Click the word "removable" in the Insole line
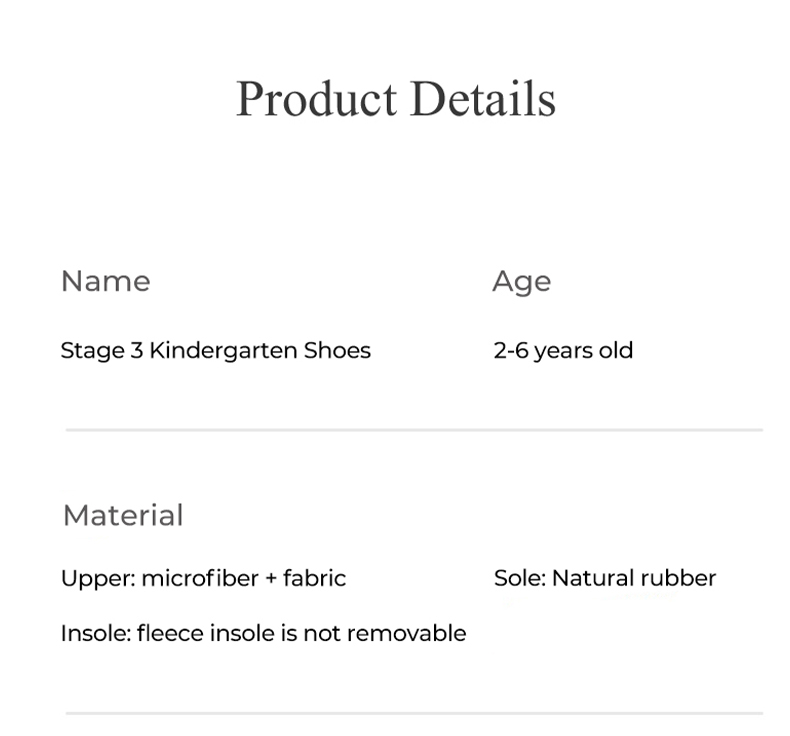Screen dimensions: 790x736 coord(416,633)
